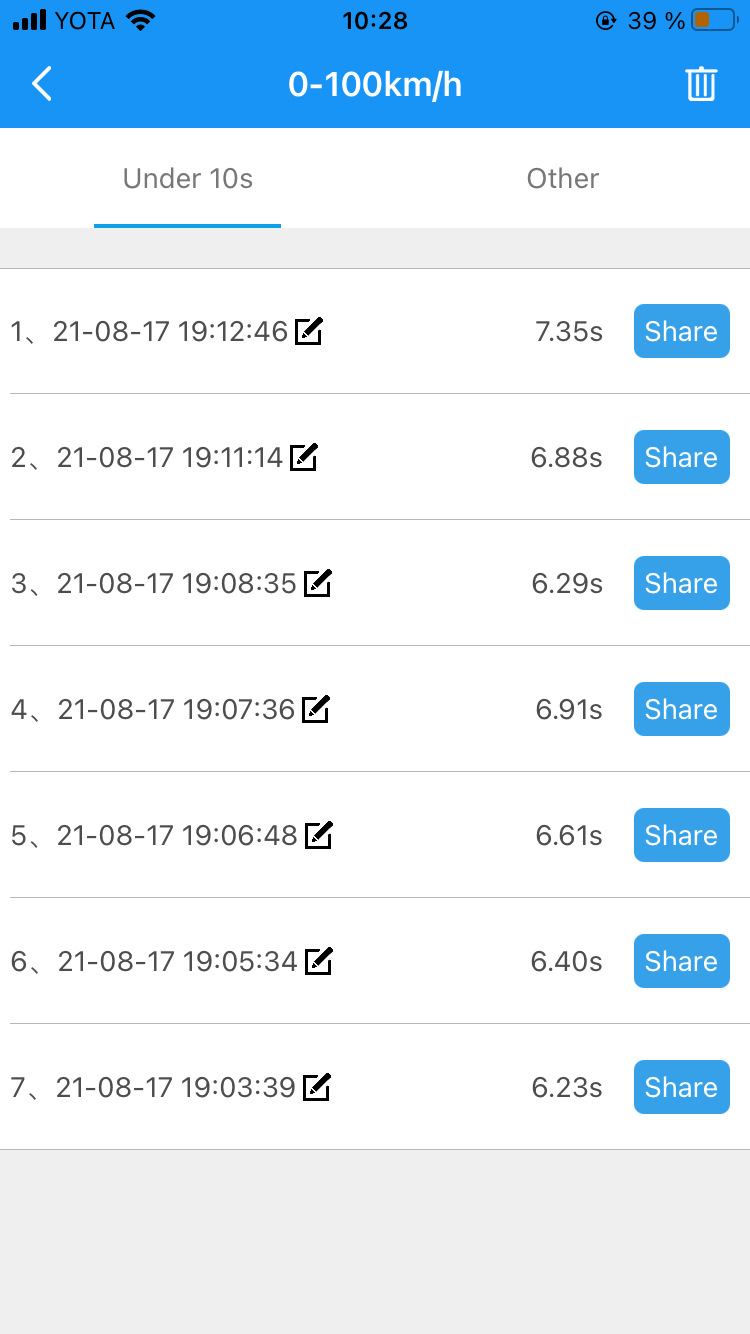Screen dimensions: 750x1334
Task: Edit the 19:03:39 record entry
Action: point(316,1087)
